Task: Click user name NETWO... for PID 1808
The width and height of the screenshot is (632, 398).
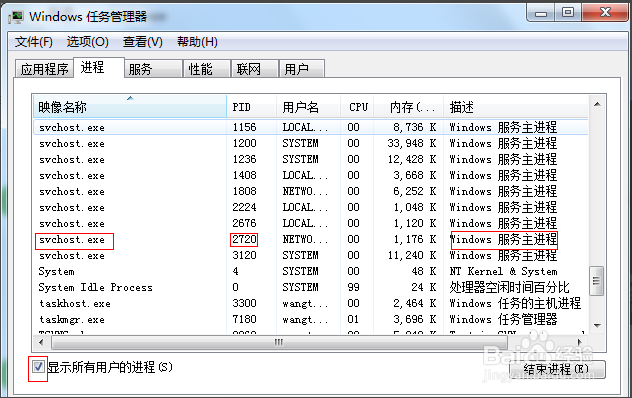Action: [x=305, y=191]
